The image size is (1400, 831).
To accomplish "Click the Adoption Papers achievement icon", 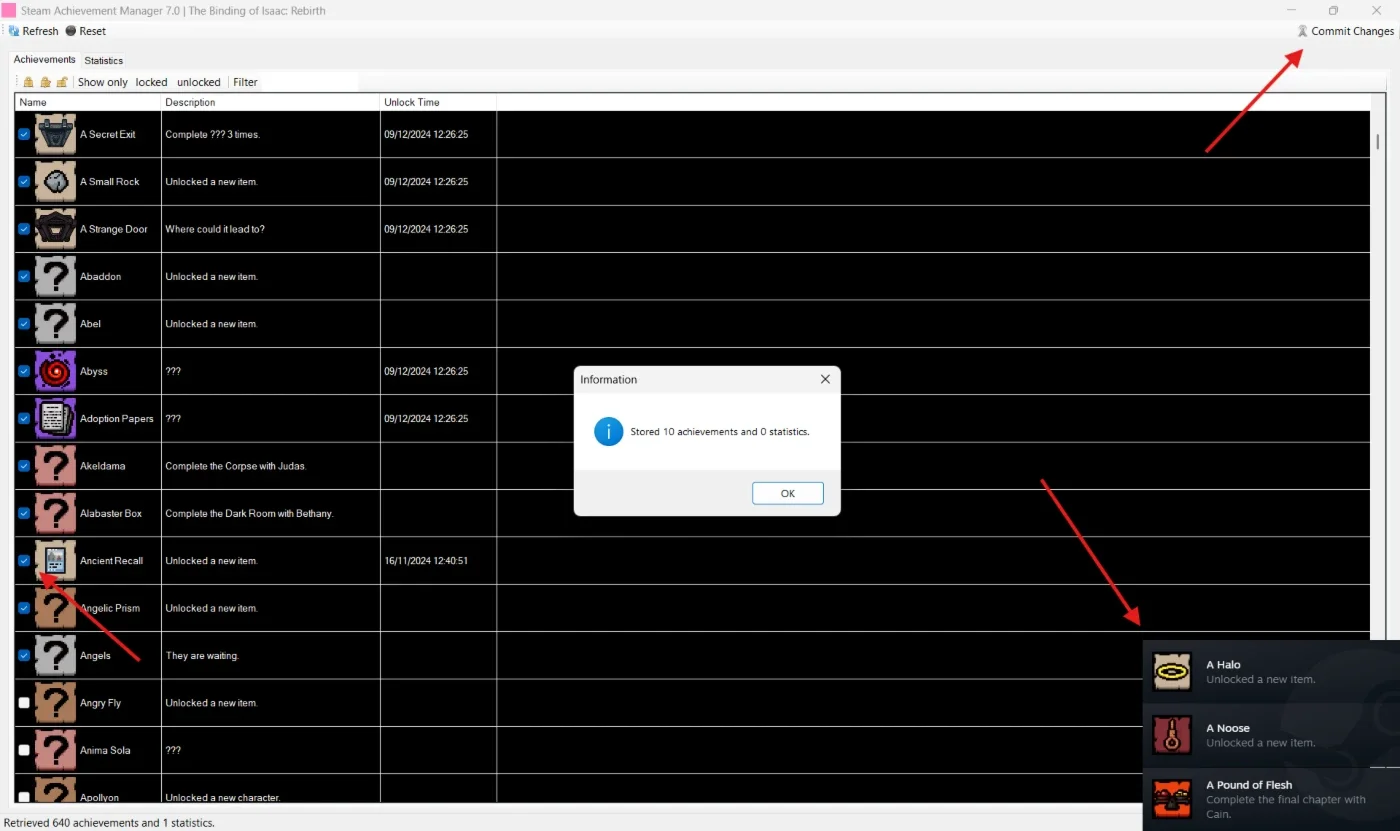I will [x=56, y=418].
